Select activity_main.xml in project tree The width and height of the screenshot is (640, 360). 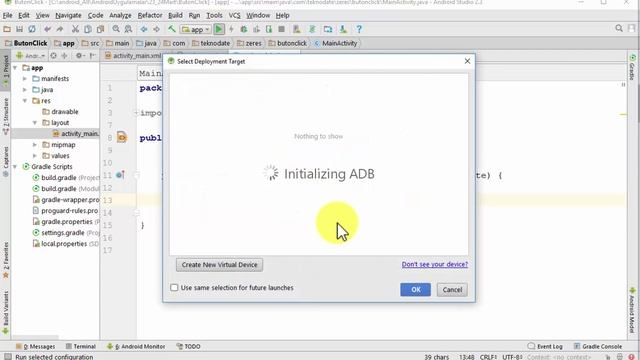[76, 133]
